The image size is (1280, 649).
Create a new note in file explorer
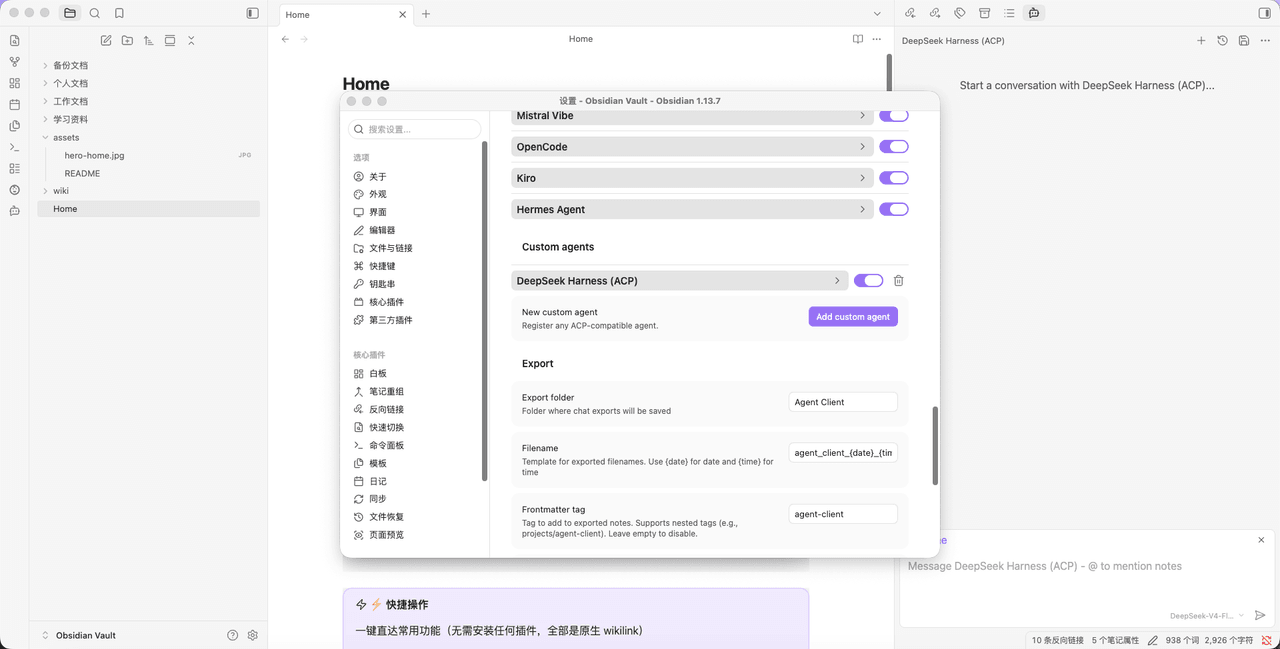click(x=106, y=41)
